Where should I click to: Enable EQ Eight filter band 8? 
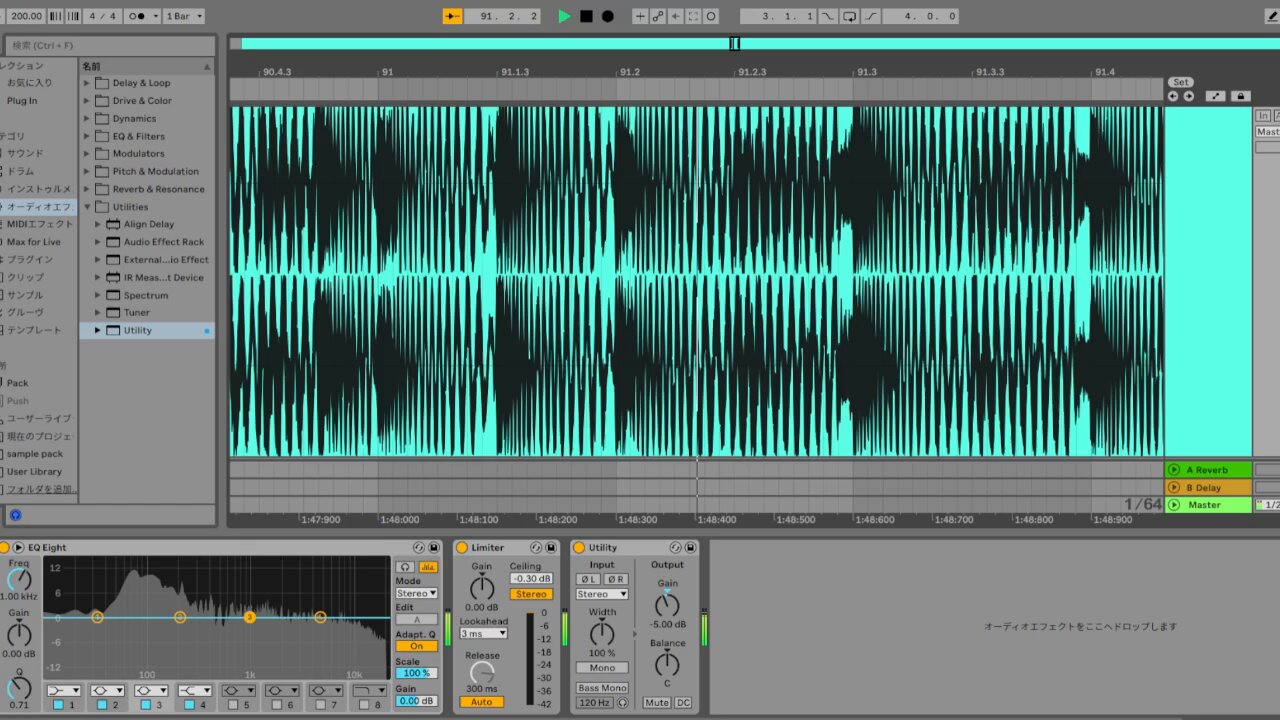362,706
